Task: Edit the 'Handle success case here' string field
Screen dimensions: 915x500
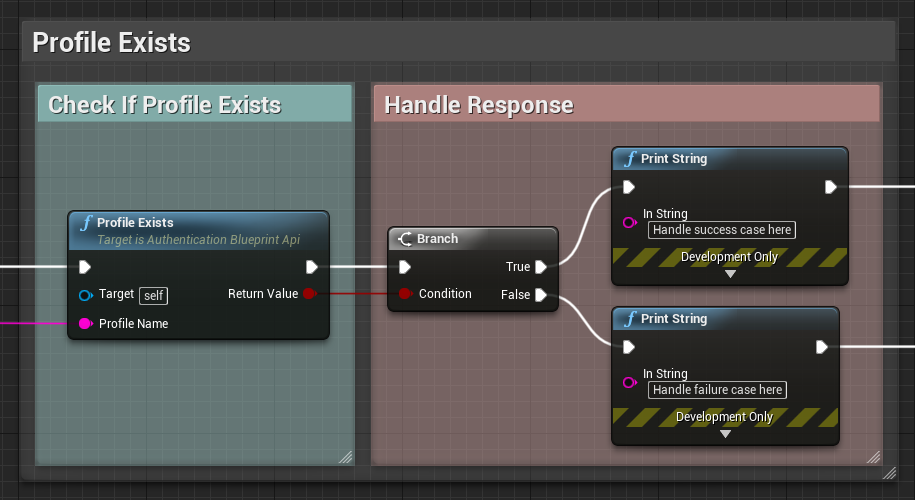Action: point(722,230)
